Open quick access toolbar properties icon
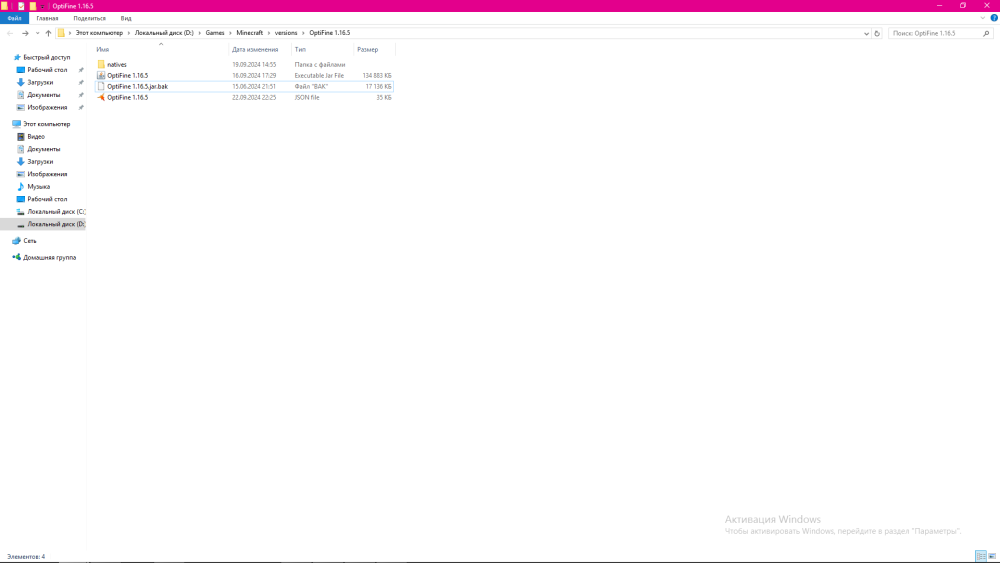 pyautogui.click(x=20, y=6)
